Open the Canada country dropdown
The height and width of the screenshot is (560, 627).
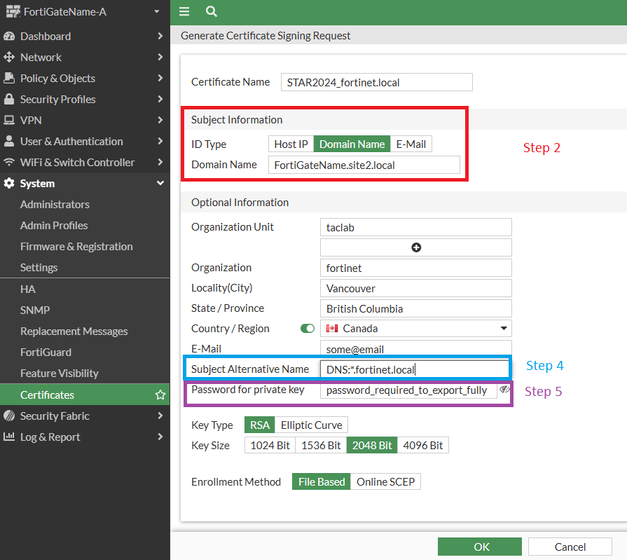pos(504,328)
